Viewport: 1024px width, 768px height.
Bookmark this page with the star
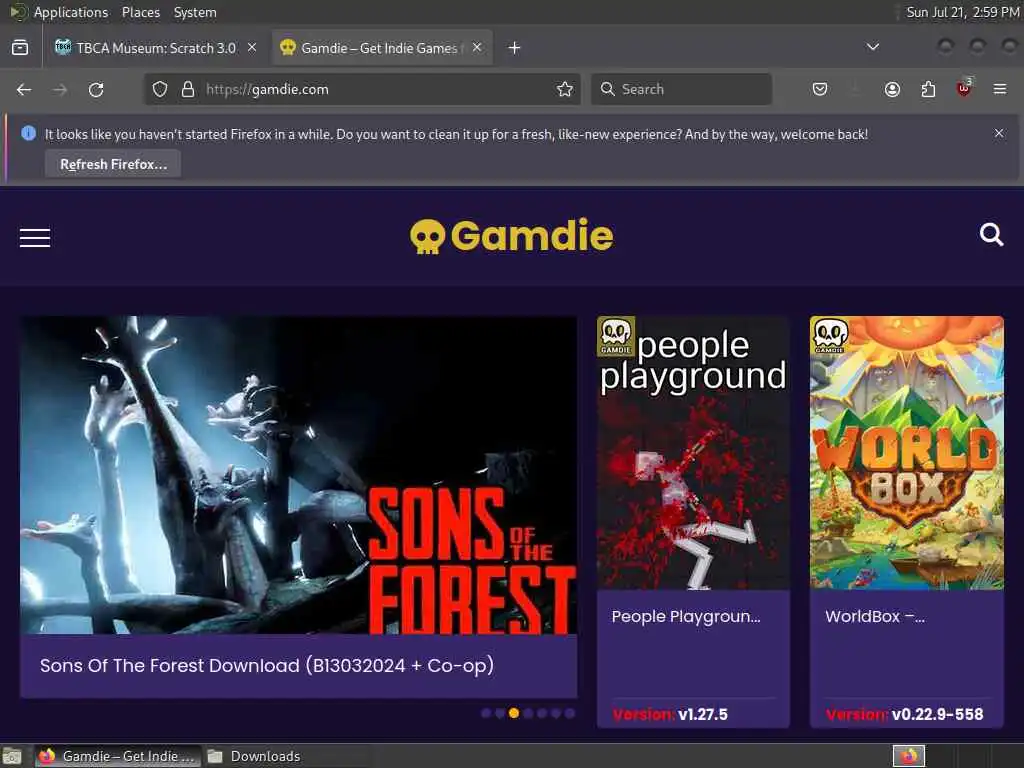click(x=565, y=89)
